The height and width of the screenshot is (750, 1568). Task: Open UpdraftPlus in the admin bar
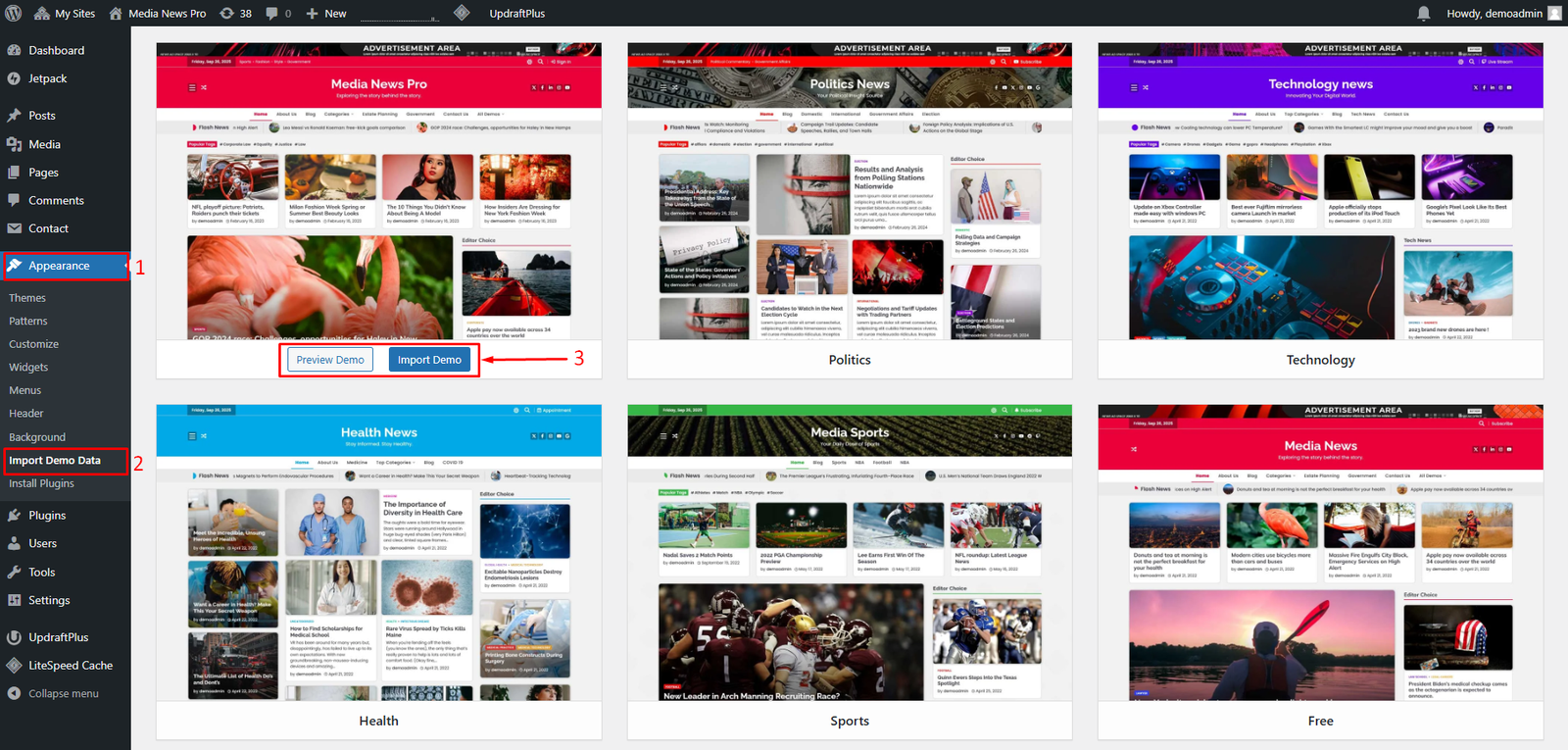pyautogui.click(x=516, y=13)
